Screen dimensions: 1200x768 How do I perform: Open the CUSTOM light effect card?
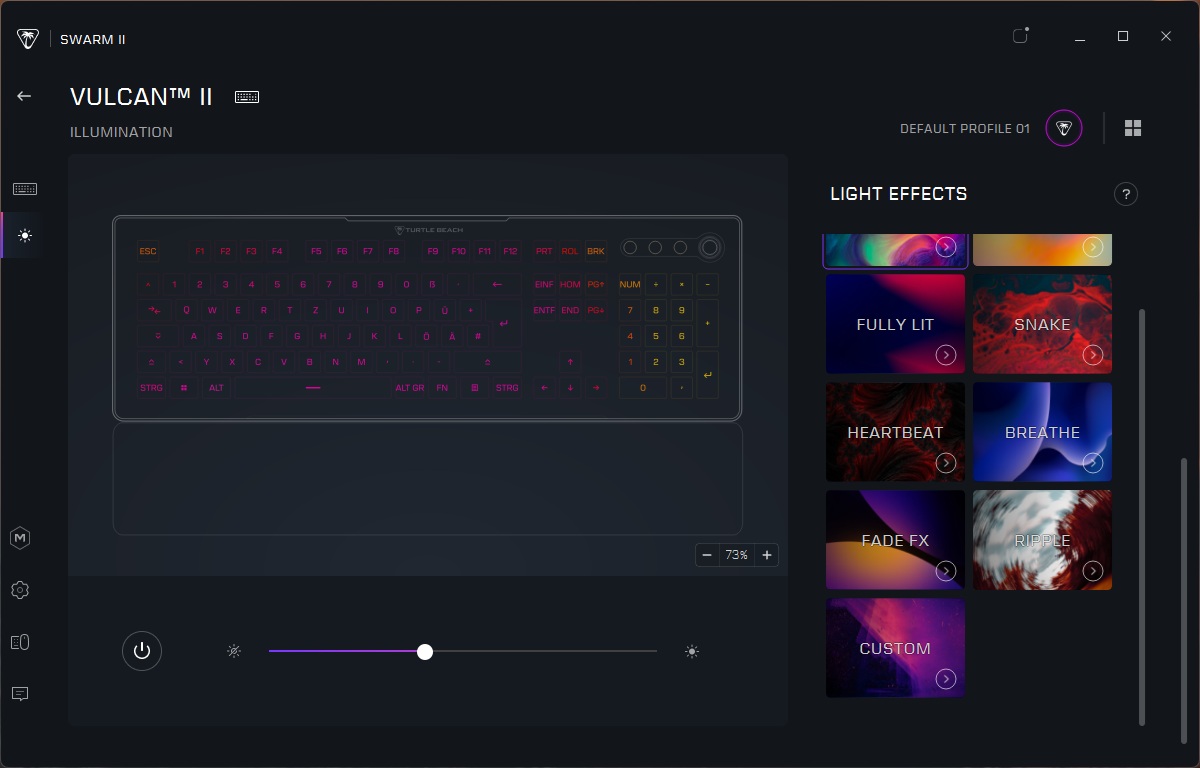coord(895,648)
